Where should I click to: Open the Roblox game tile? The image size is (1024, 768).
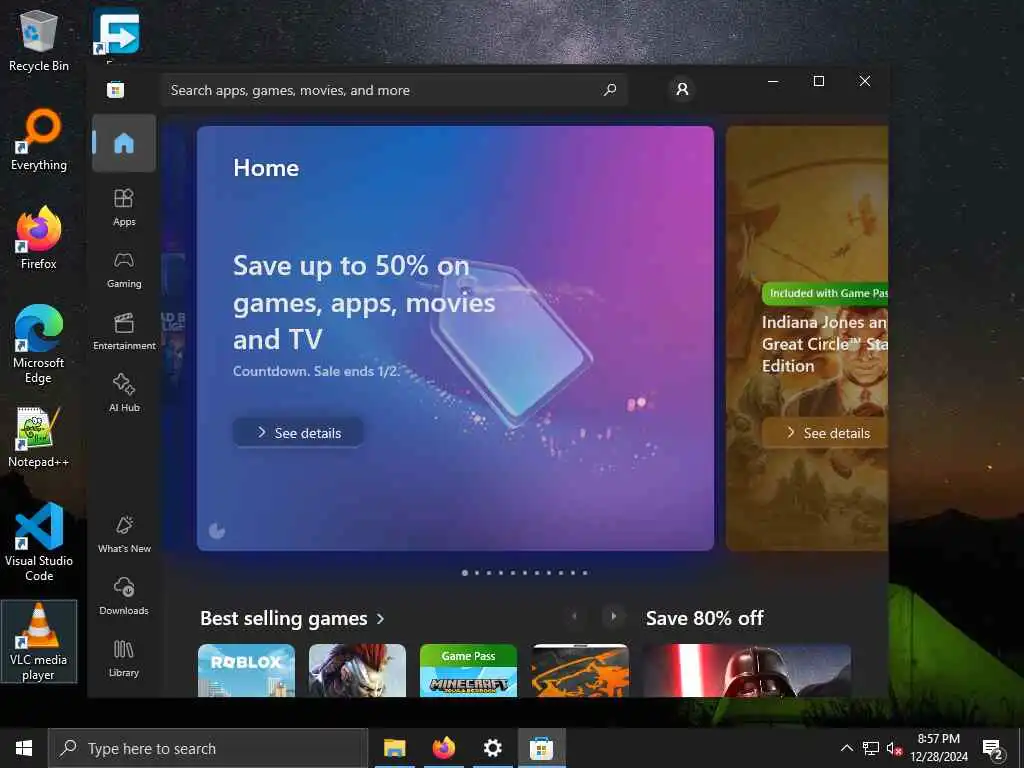click(246, 670)
